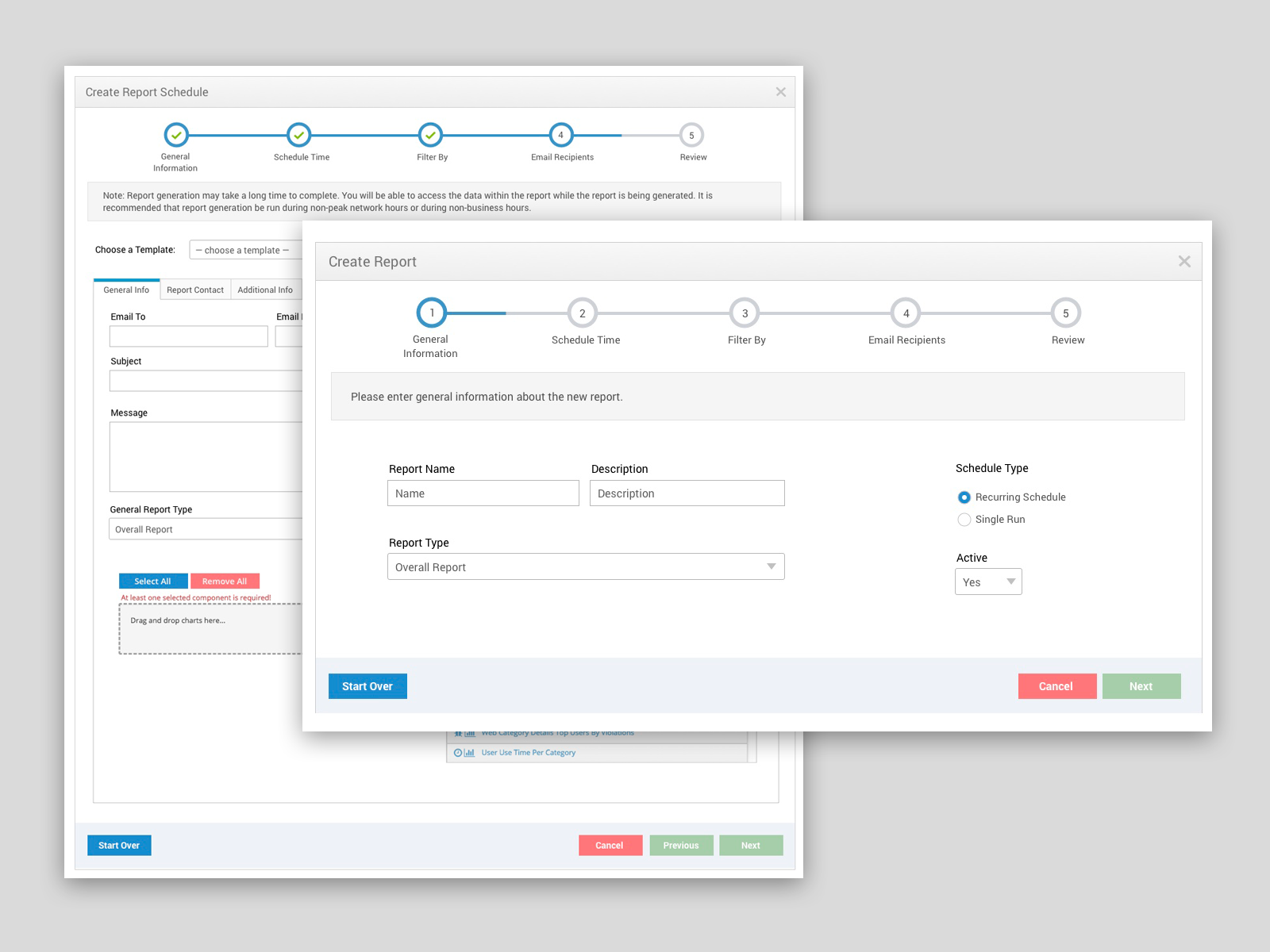Switch to the Report Contact tab
Screen dimensions: 1270x952
tap(195, 290)
